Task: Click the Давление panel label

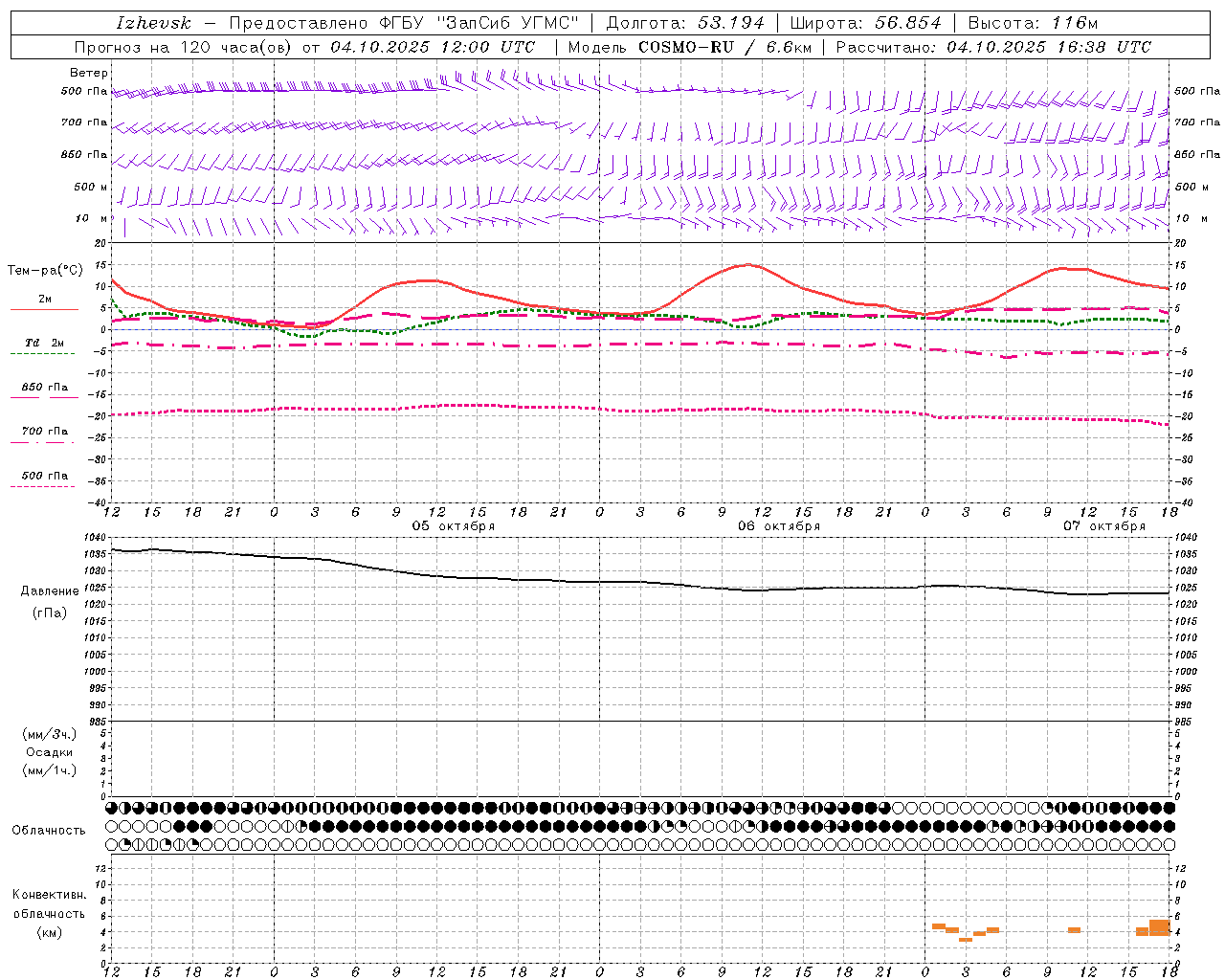Action: click(49, 590)
